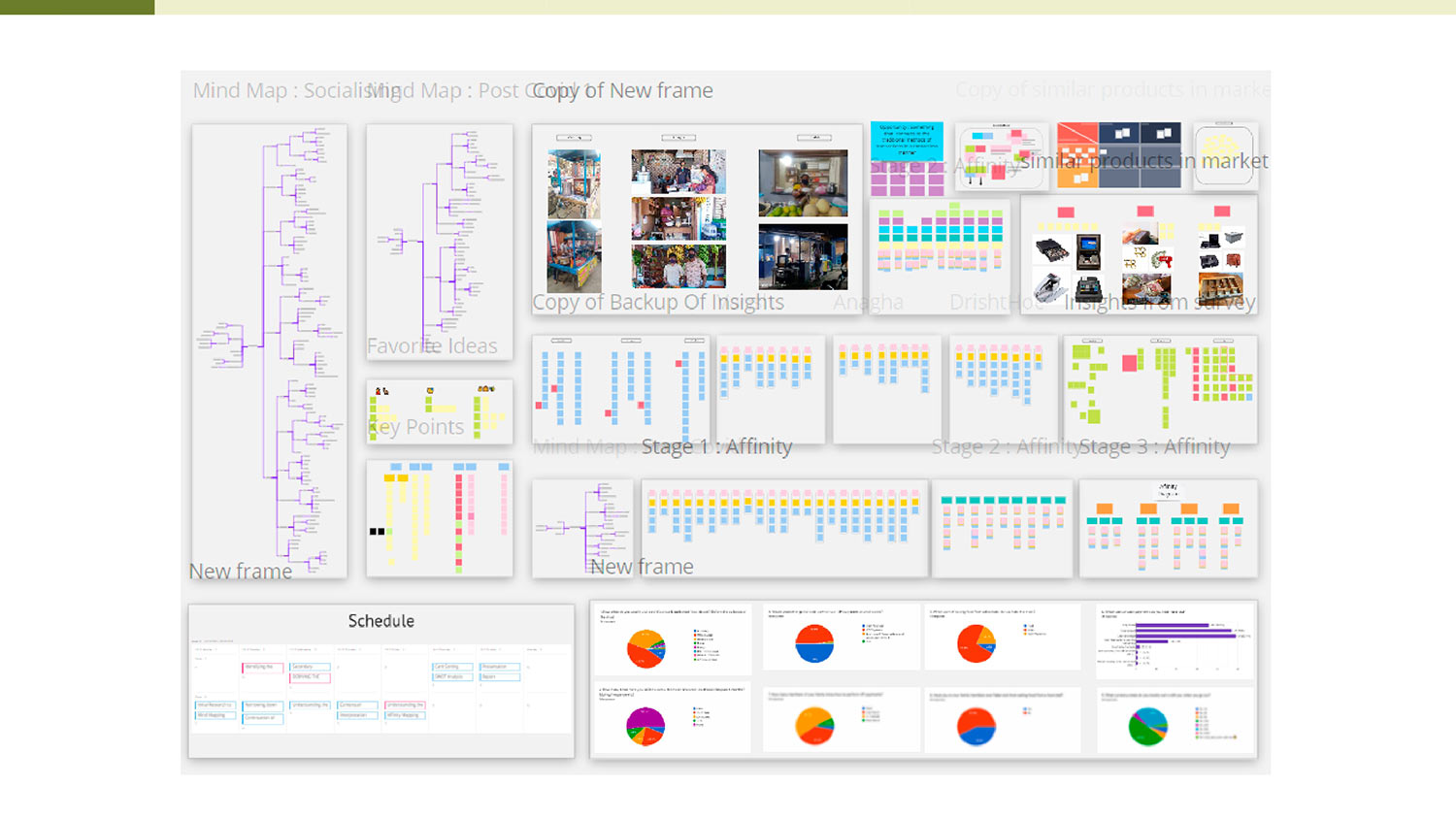Image resolution: width=1456 pixels, height=819 pixels.
Task: Select the 'Favorite Ideas' frame label
Action: point(432,346)
